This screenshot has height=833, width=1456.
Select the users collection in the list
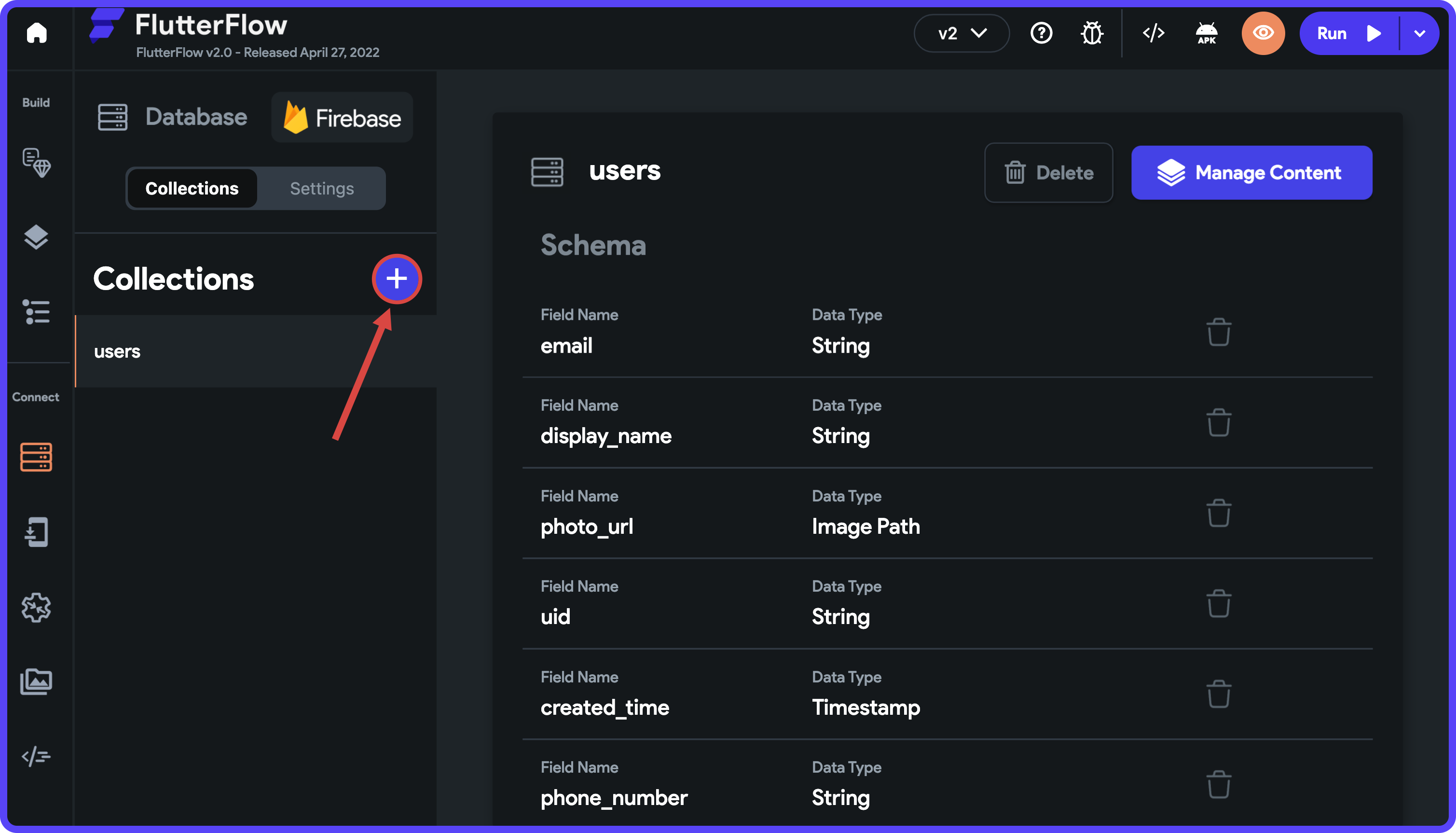[x=117, y=351]
